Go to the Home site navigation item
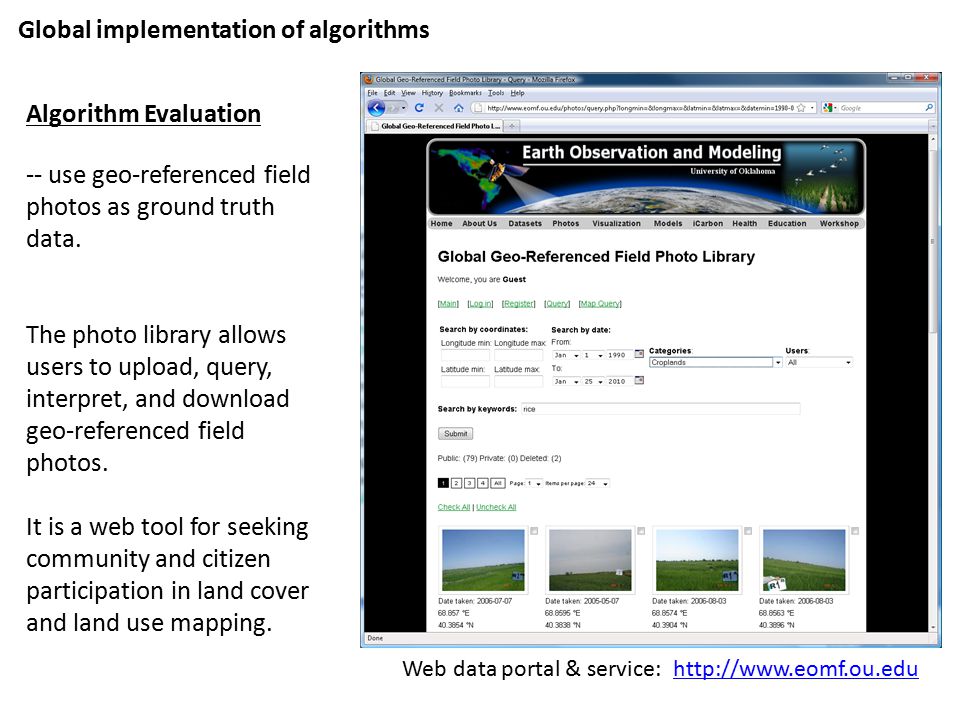960x720 pixels. (x=441, y=223)
